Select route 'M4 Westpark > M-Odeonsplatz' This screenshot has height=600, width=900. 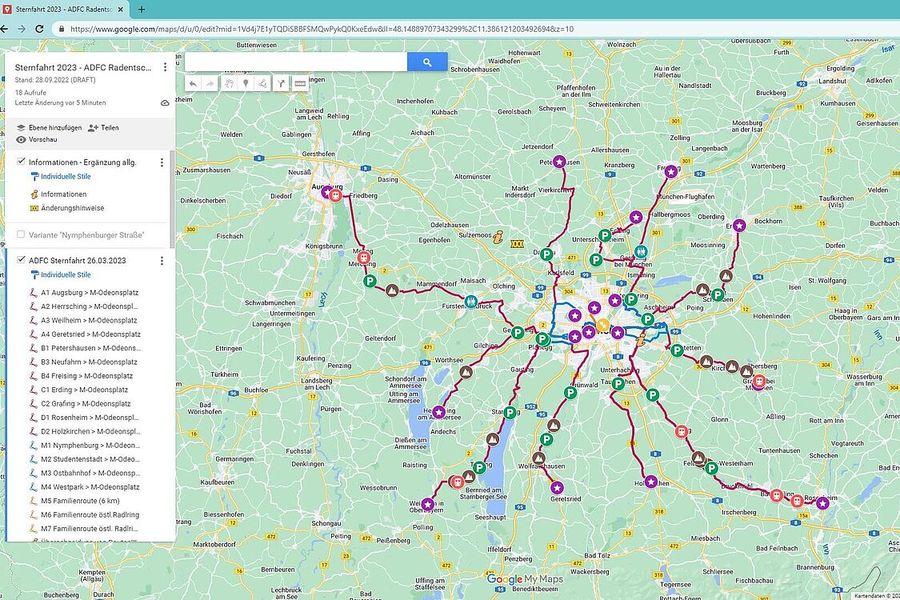(x=85, y=487)
